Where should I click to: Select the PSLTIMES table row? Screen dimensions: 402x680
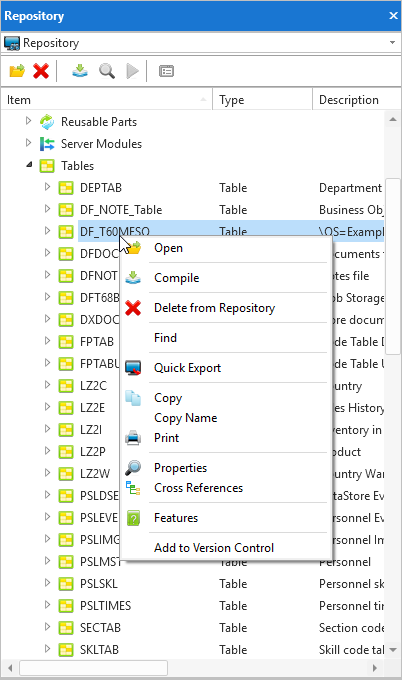pos(193,605)
